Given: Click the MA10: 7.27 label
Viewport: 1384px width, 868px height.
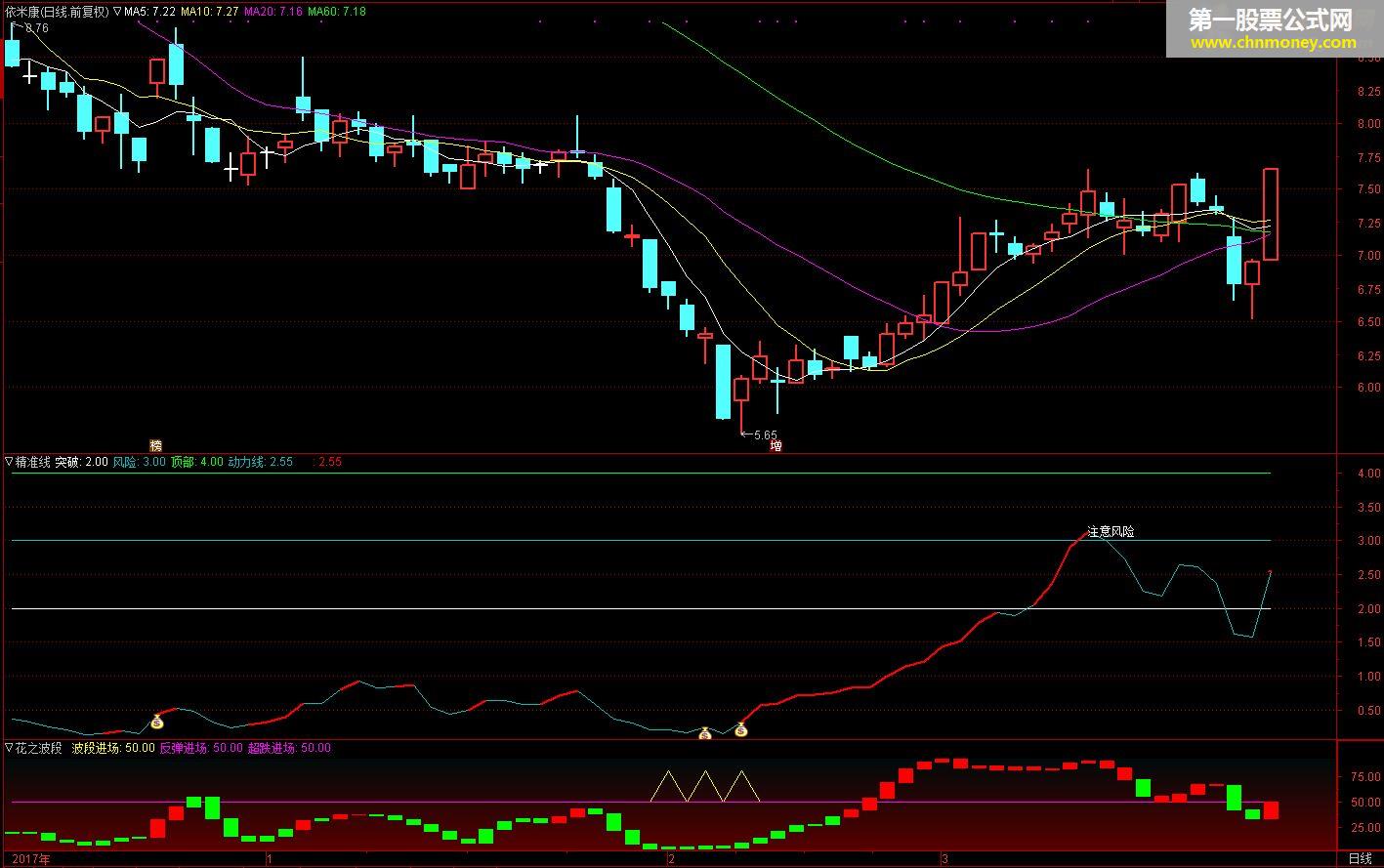Looking at the screenshot, I should click(210, 12).
